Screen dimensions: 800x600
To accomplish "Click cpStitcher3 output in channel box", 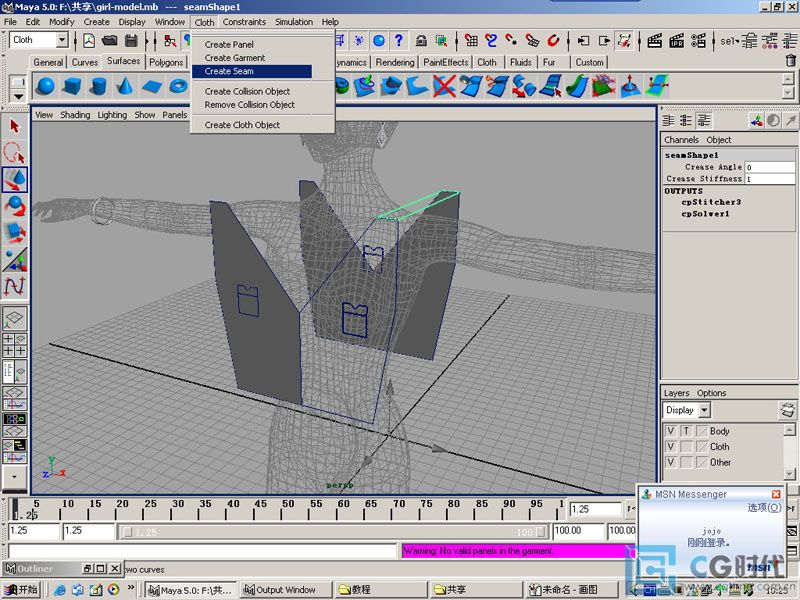I will pyautogui.click(x=711, y=202).
